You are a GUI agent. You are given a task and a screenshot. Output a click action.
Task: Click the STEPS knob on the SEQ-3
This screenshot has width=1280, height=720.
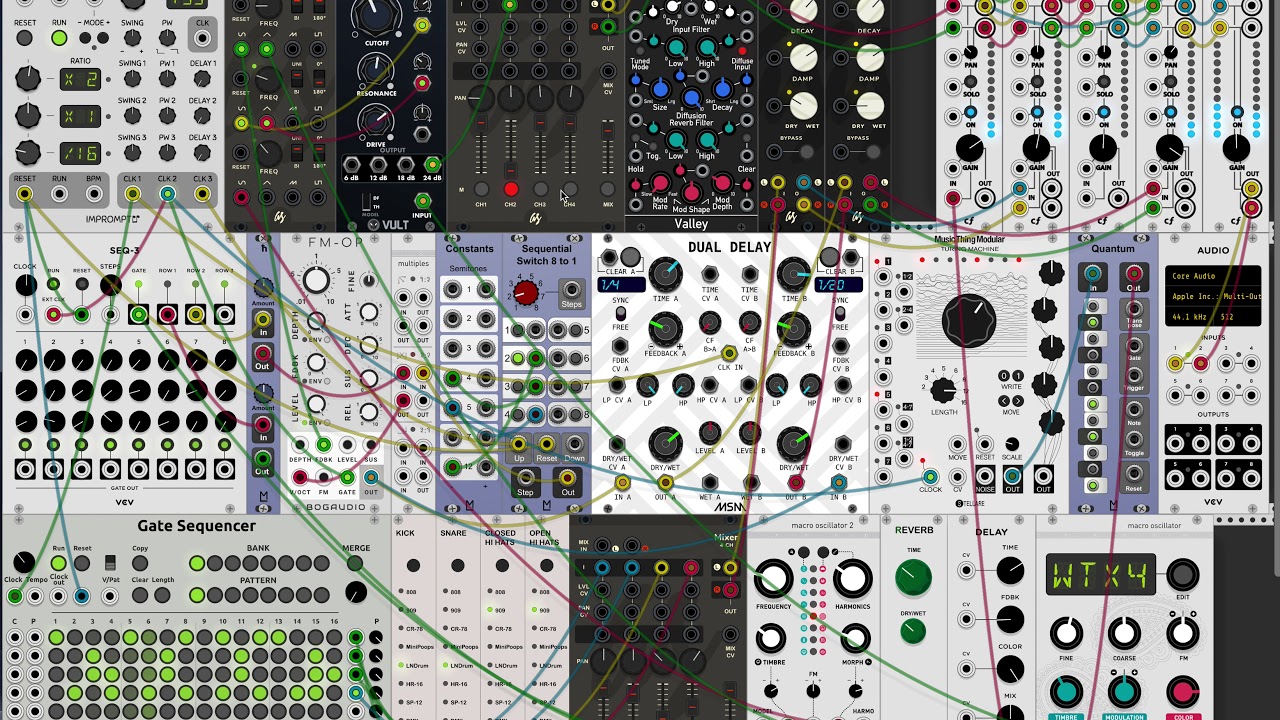coord(110,286)
